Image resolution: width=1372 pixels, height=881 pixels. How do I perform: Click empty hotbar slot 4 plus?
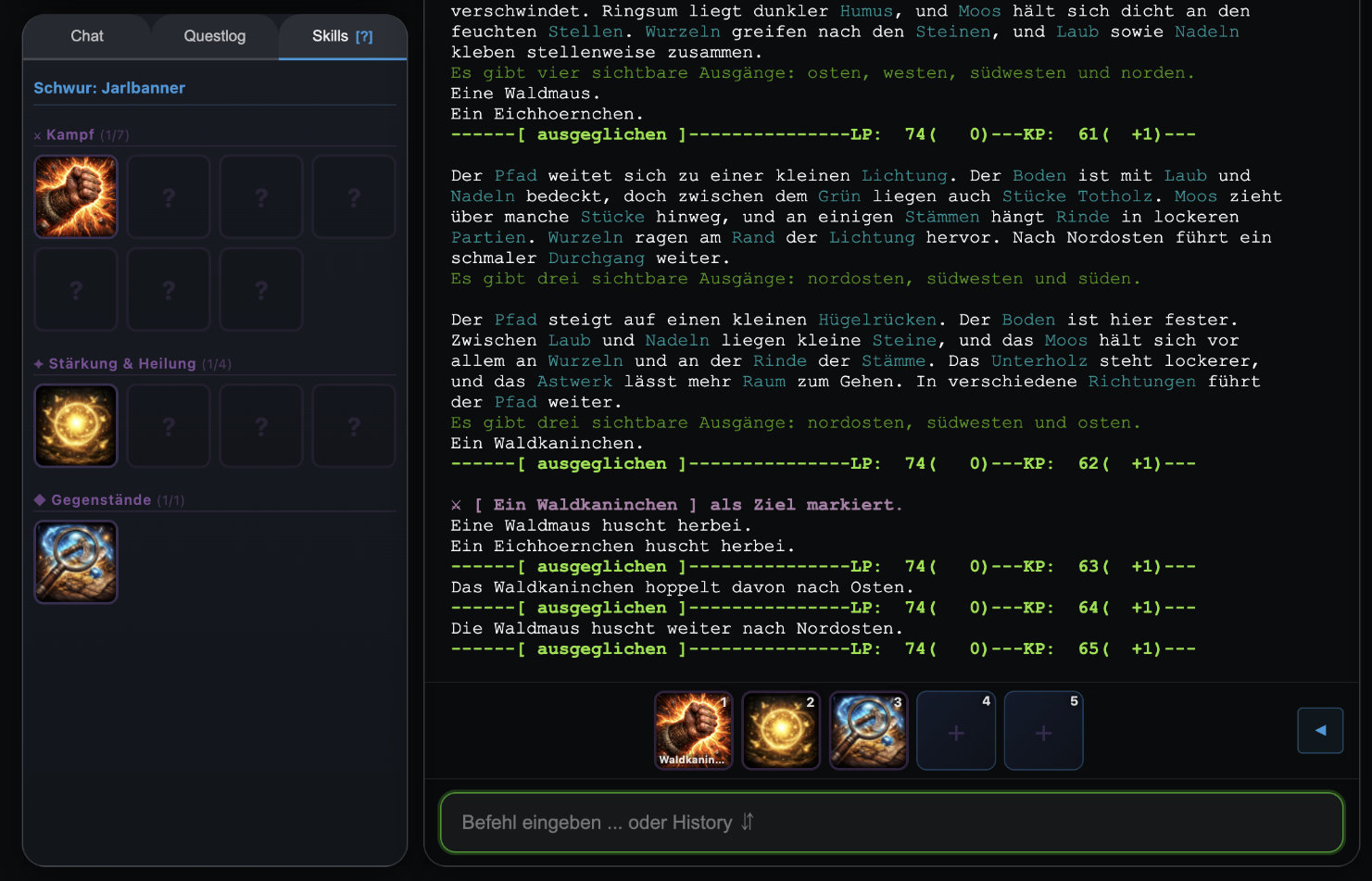click(x=956, y=731)
